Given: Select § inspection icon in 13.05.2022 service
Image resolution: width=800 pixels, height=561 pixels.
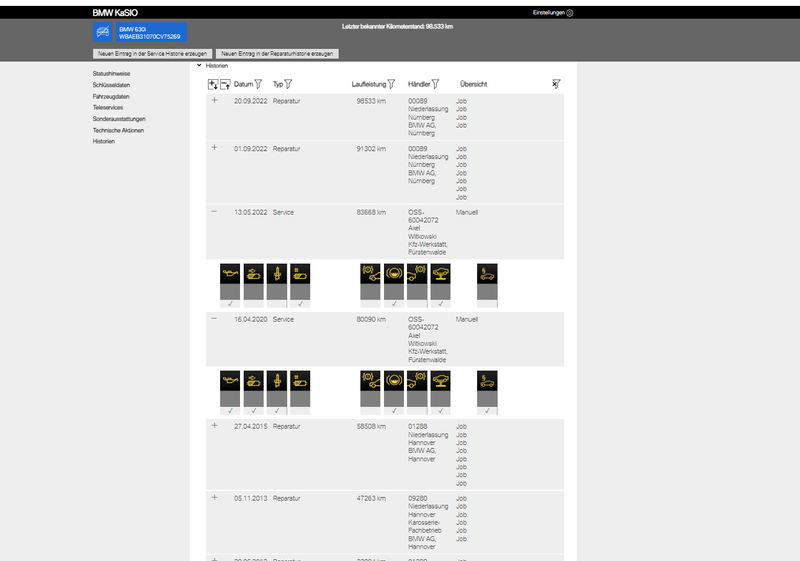Looking at the screenshot, I should click(x=487, y=274).
